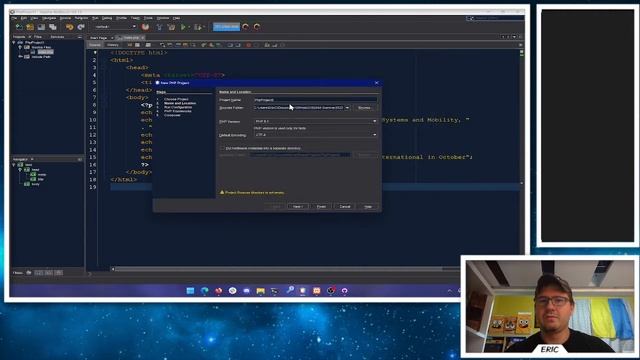Click the Build Project hammer icon

pos(159,27)
